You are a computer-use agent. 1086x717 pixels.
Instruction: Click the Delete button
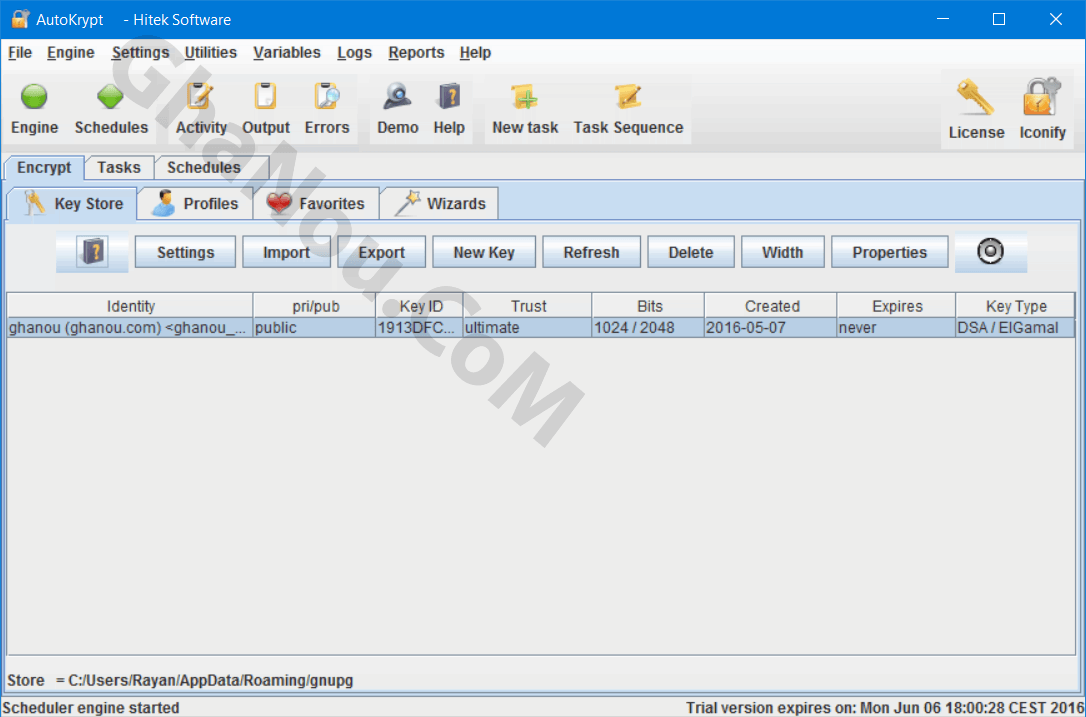pos(691,252)
